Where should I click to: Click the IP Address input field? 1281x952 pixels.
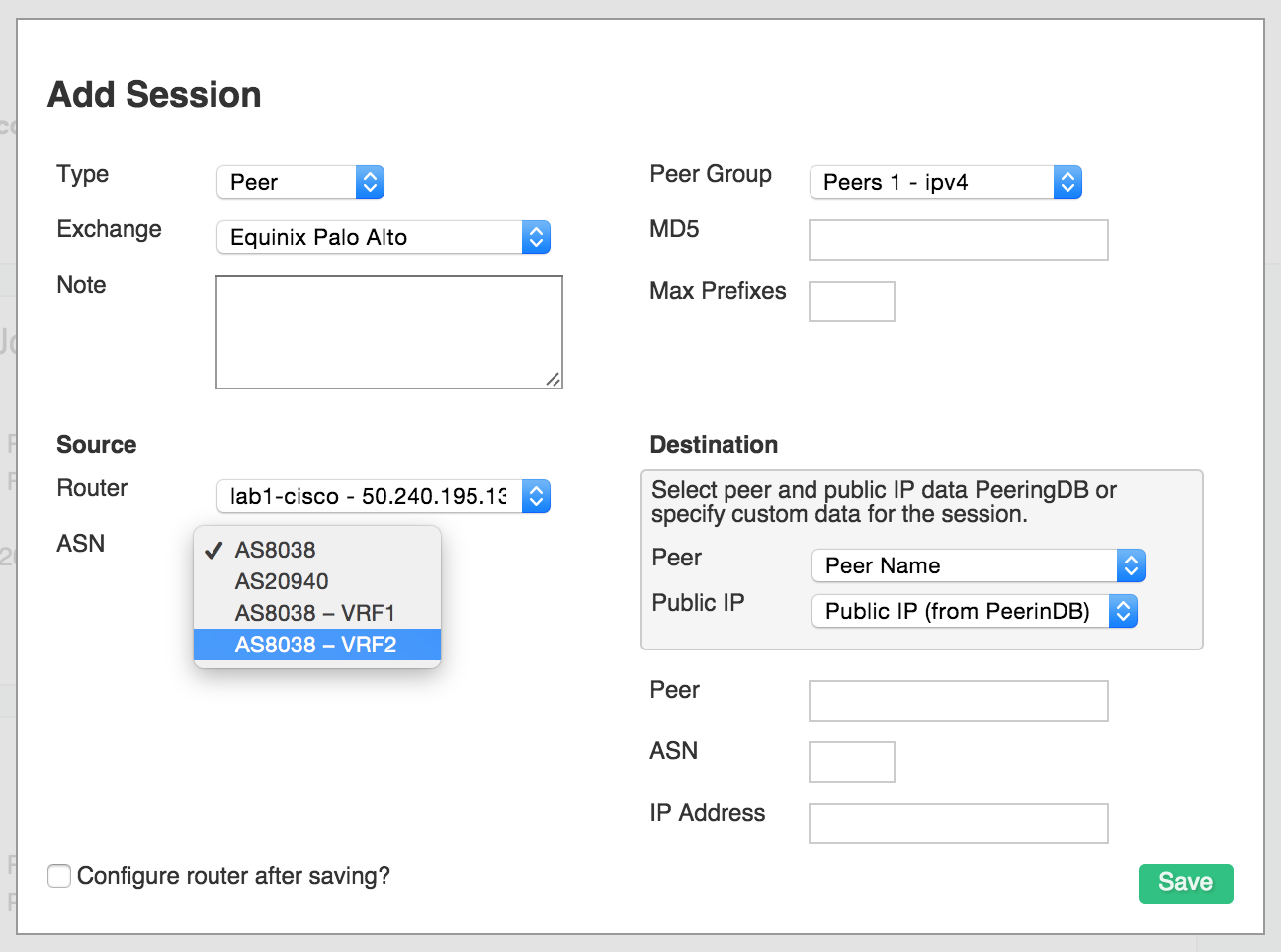pyautogui.click(x=958, y=823)
